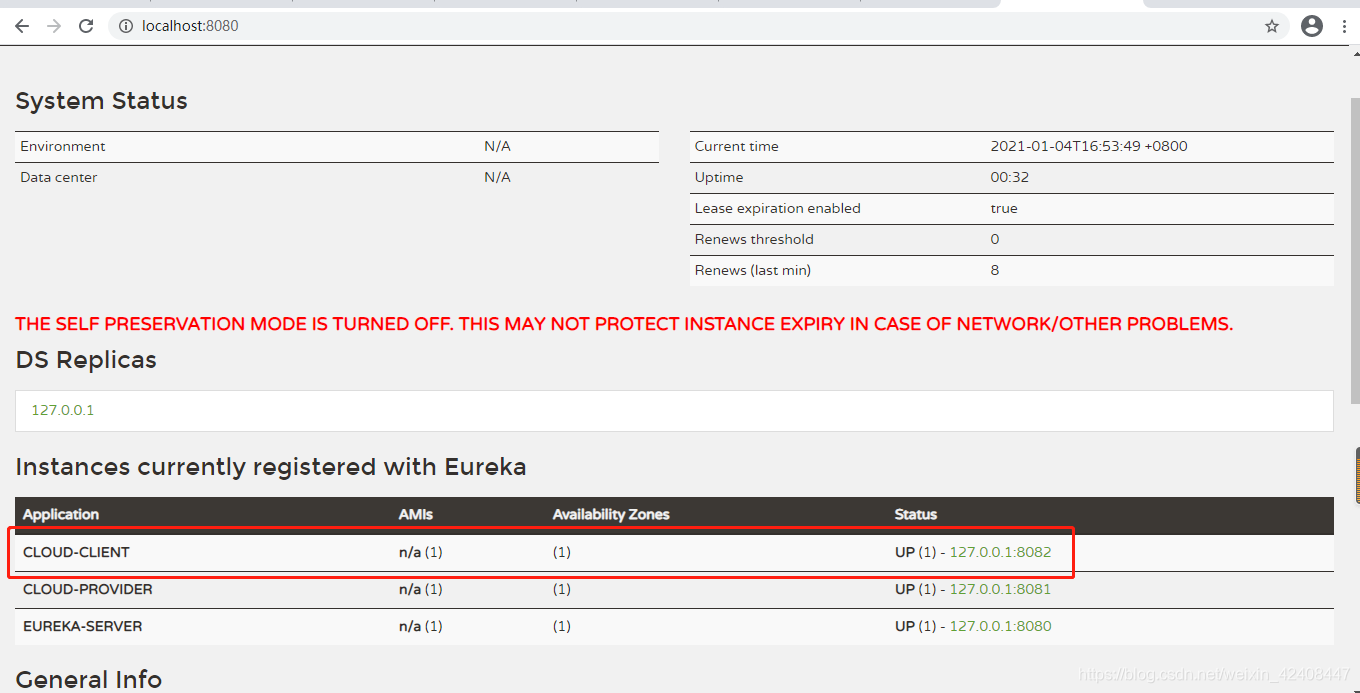This screenshot has height=693, width=1360.
Task: Click the 'true' lease expiration value
Action: tap(1004, 208)
